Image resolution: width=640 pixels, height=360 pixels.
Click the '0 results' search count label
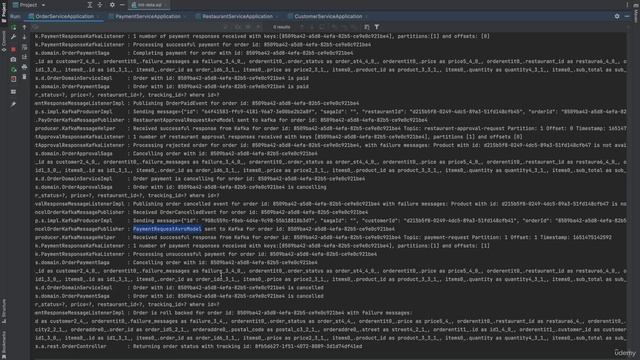pos(282,27)
